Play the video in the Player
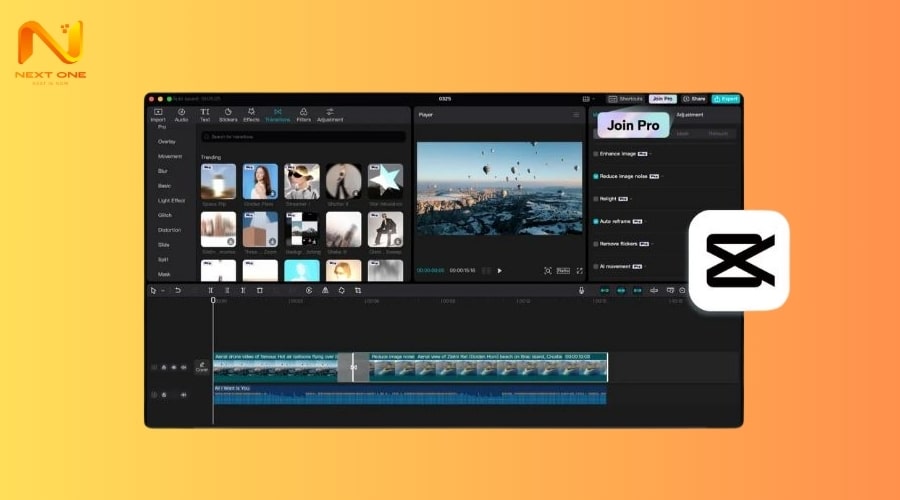Screen dimensions: 900x500 500,270
